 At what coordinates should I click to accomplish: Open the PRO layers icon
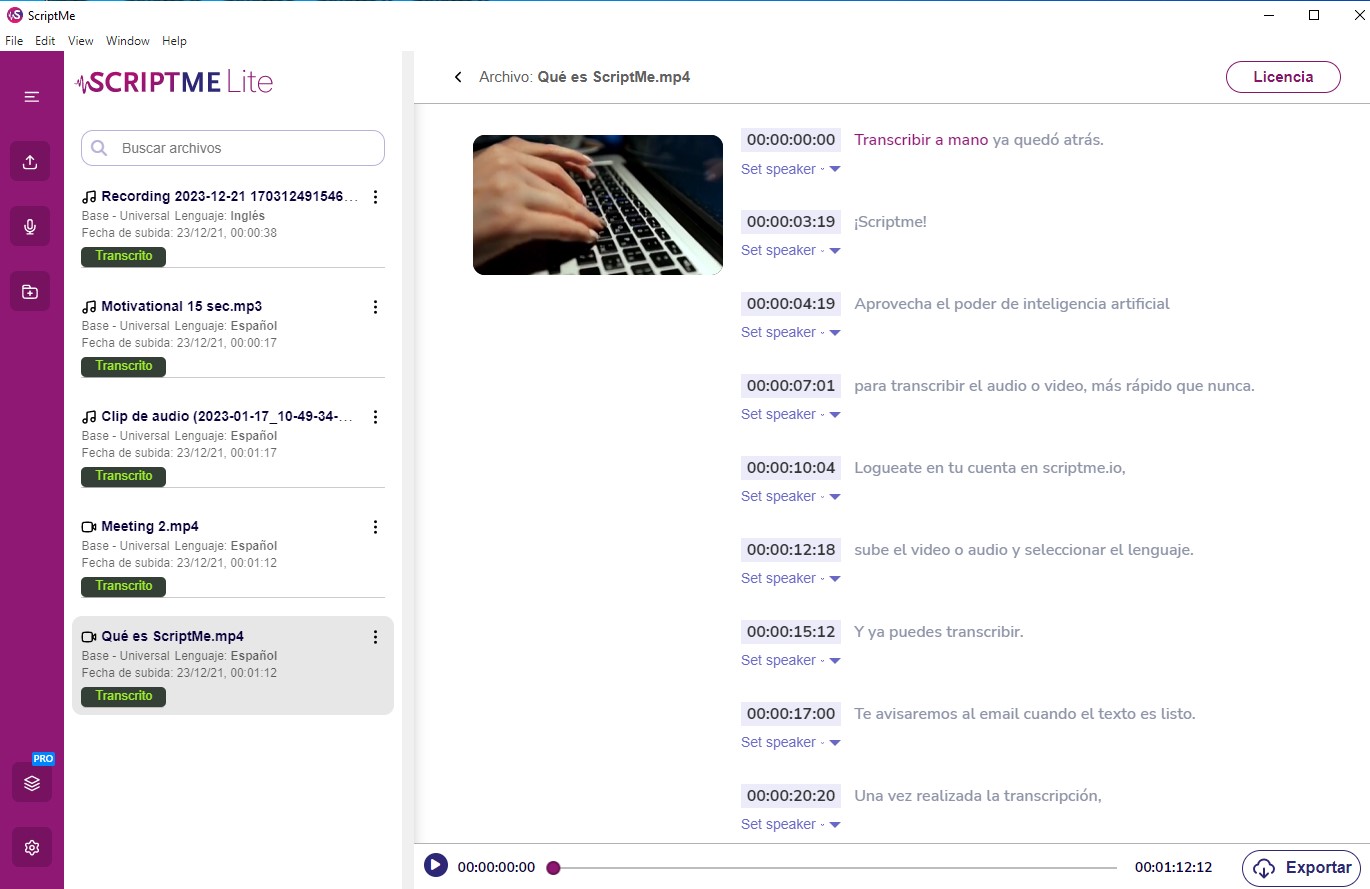click(x=31, y=783)
